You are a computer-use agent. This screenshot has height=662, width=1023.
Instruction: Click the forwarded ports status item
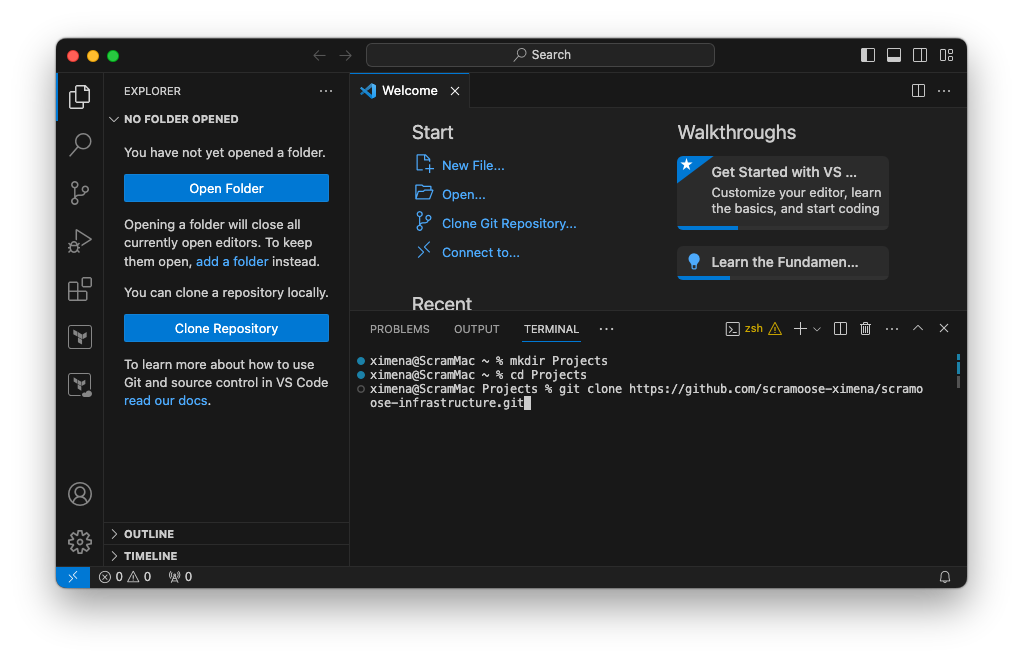tap(181, 577)
